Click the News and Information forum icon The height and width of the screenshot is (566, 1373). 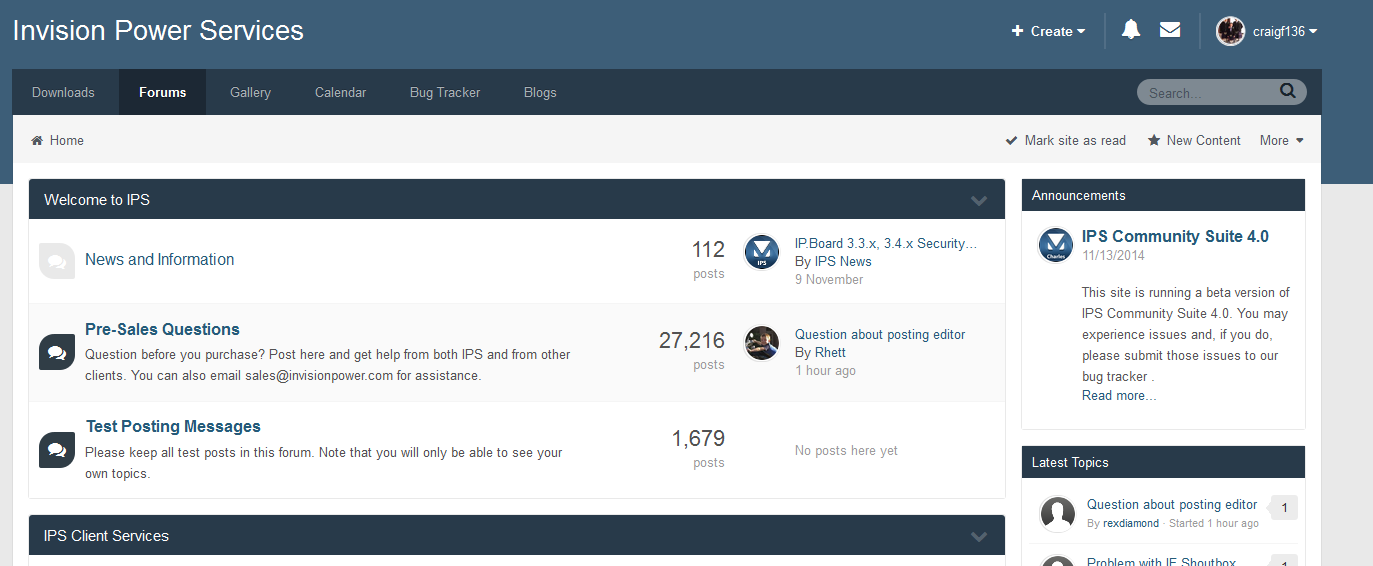(57, 260)
